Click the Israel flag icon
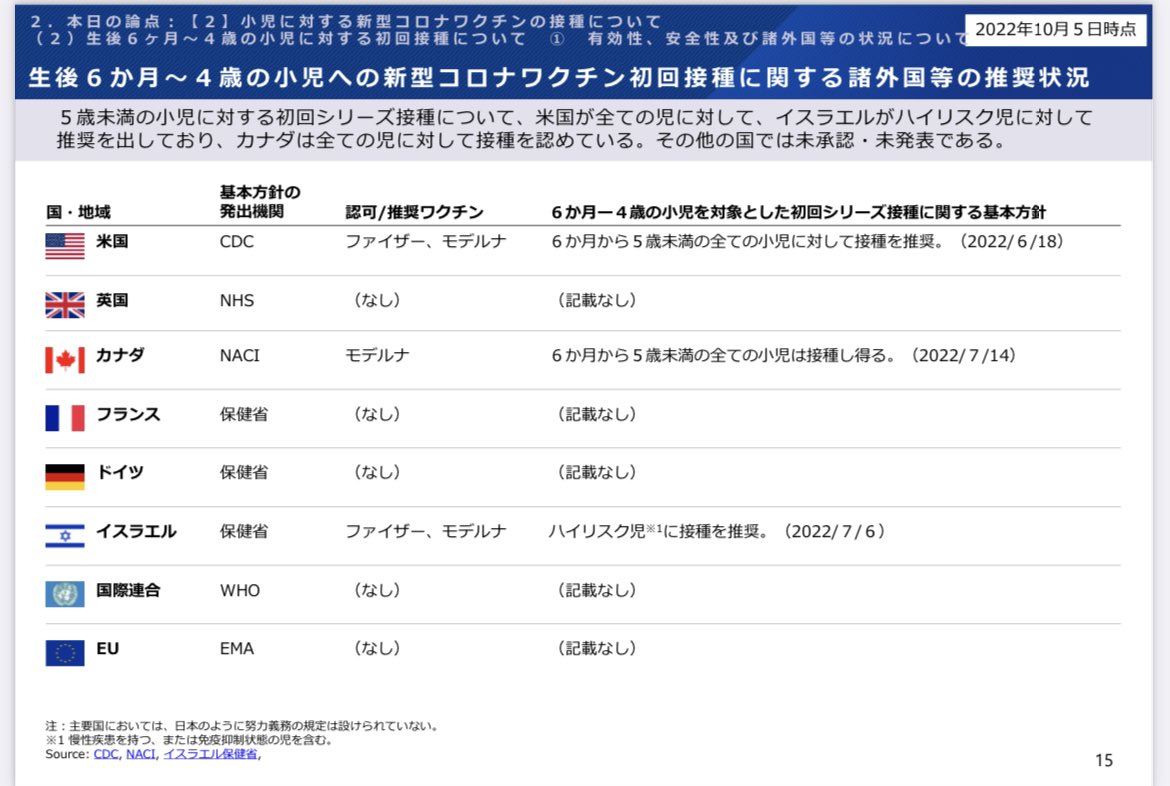1170x786 pixels. 65,536
